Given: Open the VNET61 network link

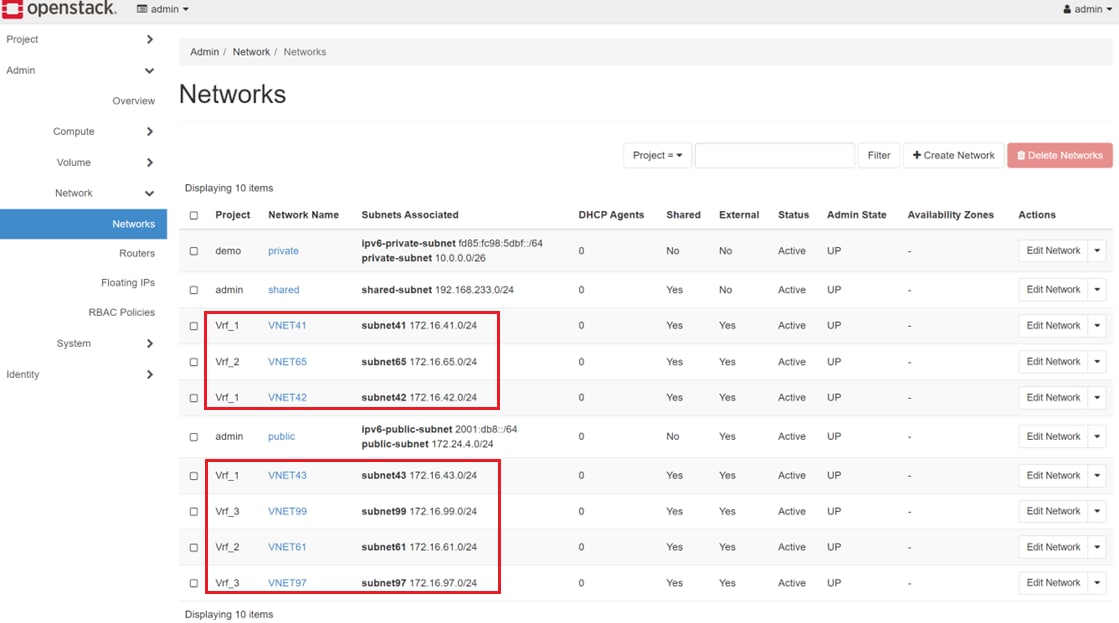Looking at the screenshot, I should pos(287,547).
